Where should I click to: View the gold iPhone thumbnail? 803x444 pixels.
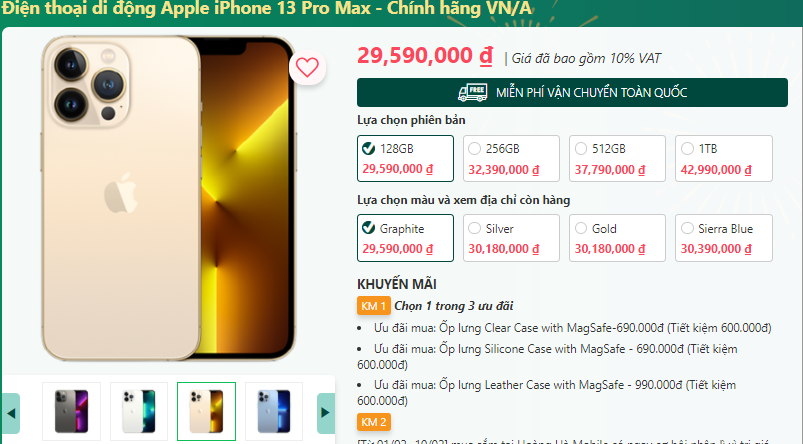206,411
